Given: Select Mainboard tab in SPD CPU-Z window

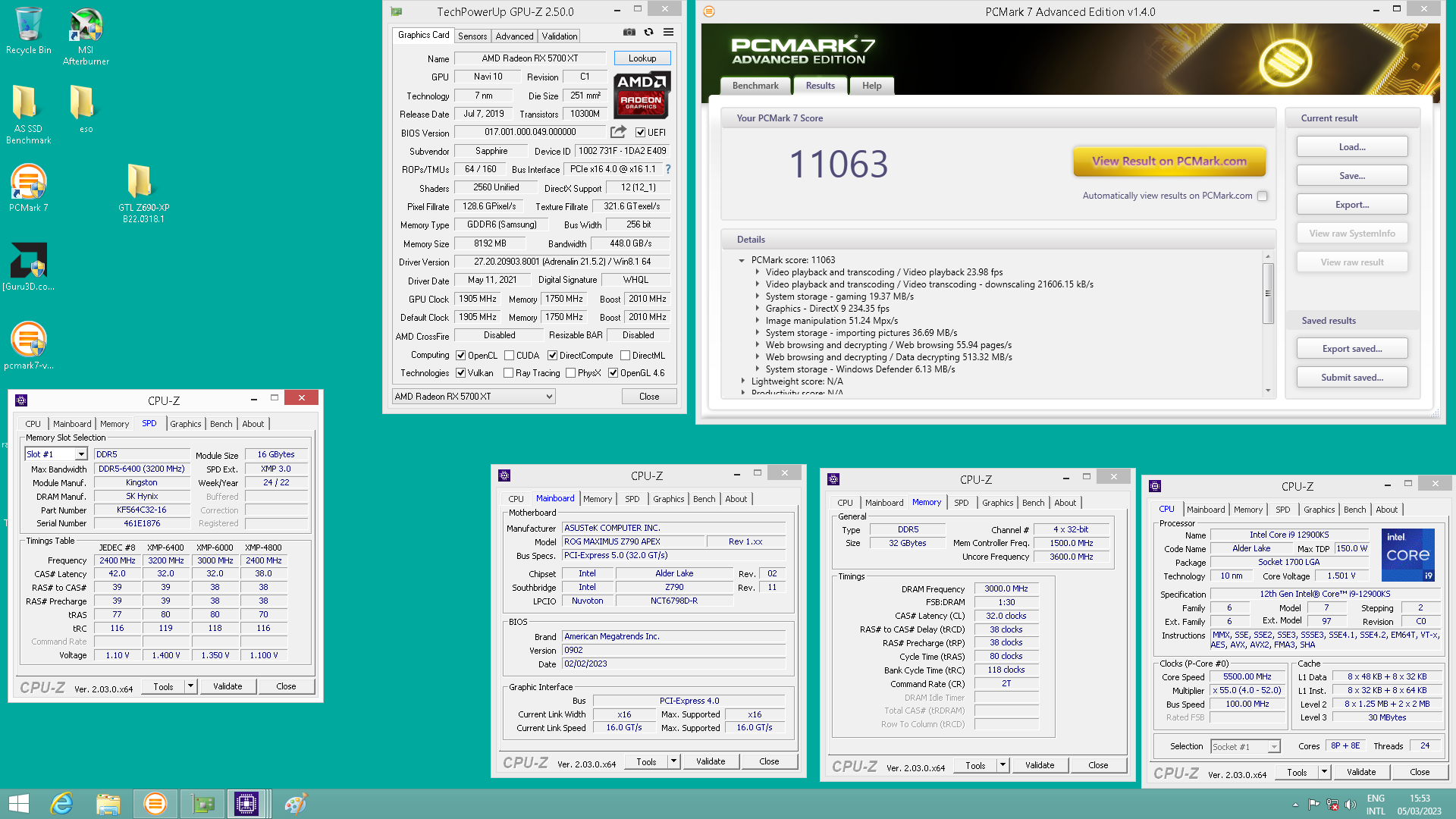Looking at the screenshot, I should pyautogui.click(x=72, y=424).
